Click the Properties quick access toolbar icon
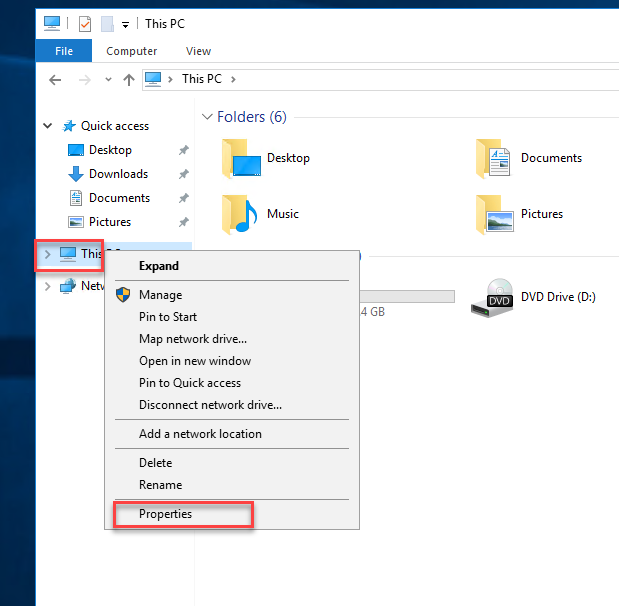Image resolution: width=619 pixels, height=606 pixels. (85, 23)
